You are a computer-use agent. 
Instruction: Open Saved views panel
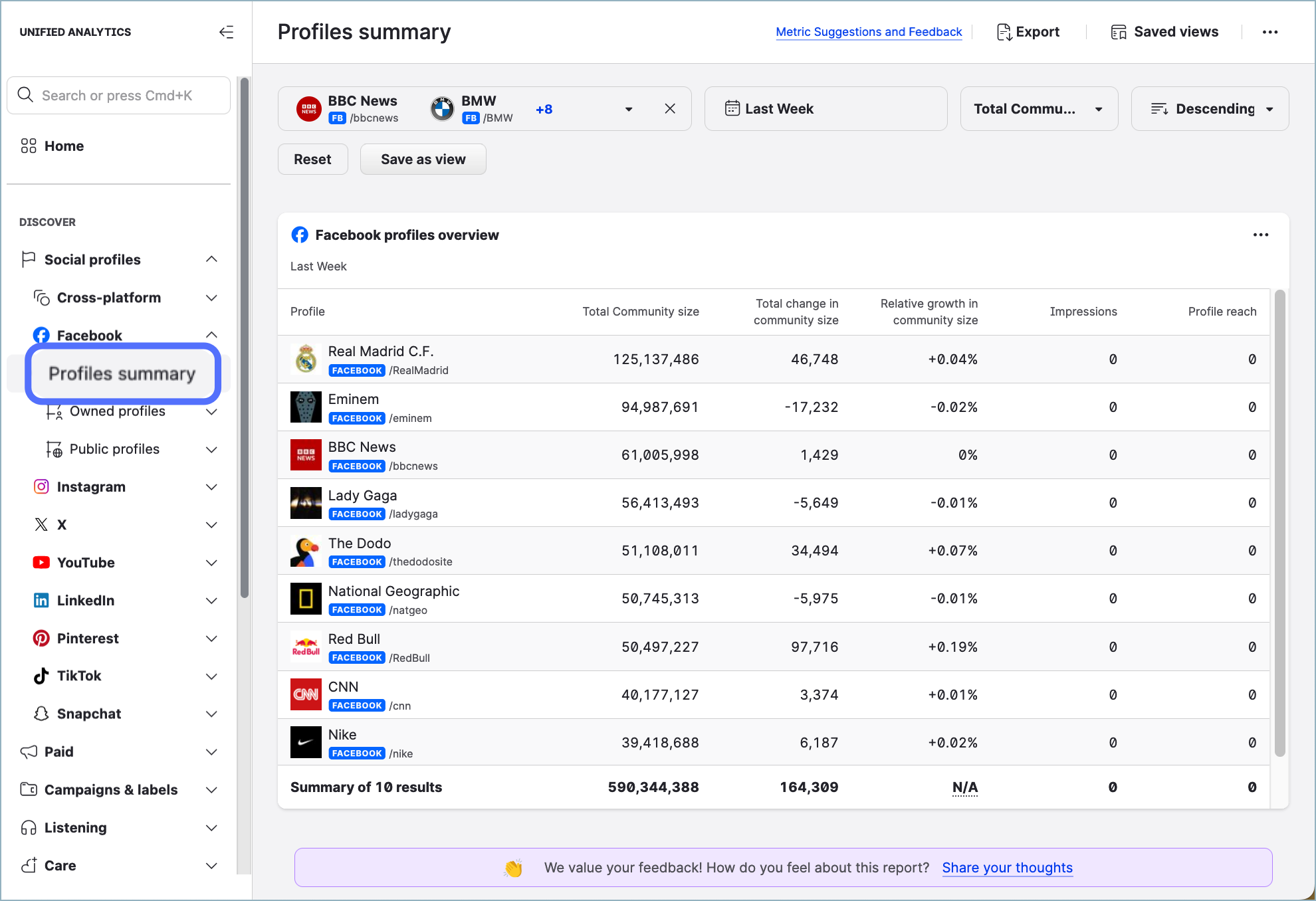pos(1164,32)
